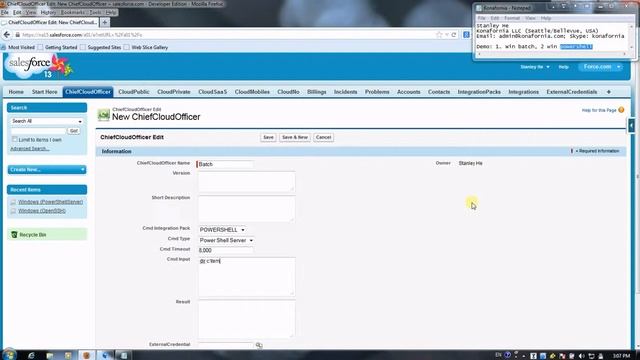
Task: Click the sidebar search text box
Action: 38,131
